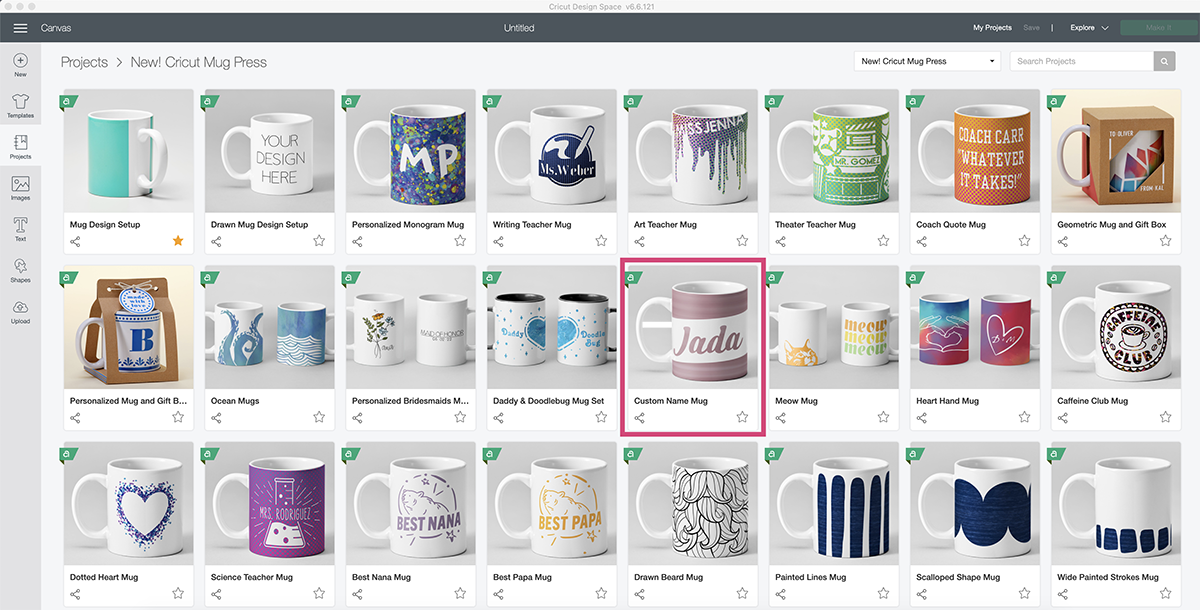
Task: Share the Best Nana Mug project
Action: click(x=357, y=593)
